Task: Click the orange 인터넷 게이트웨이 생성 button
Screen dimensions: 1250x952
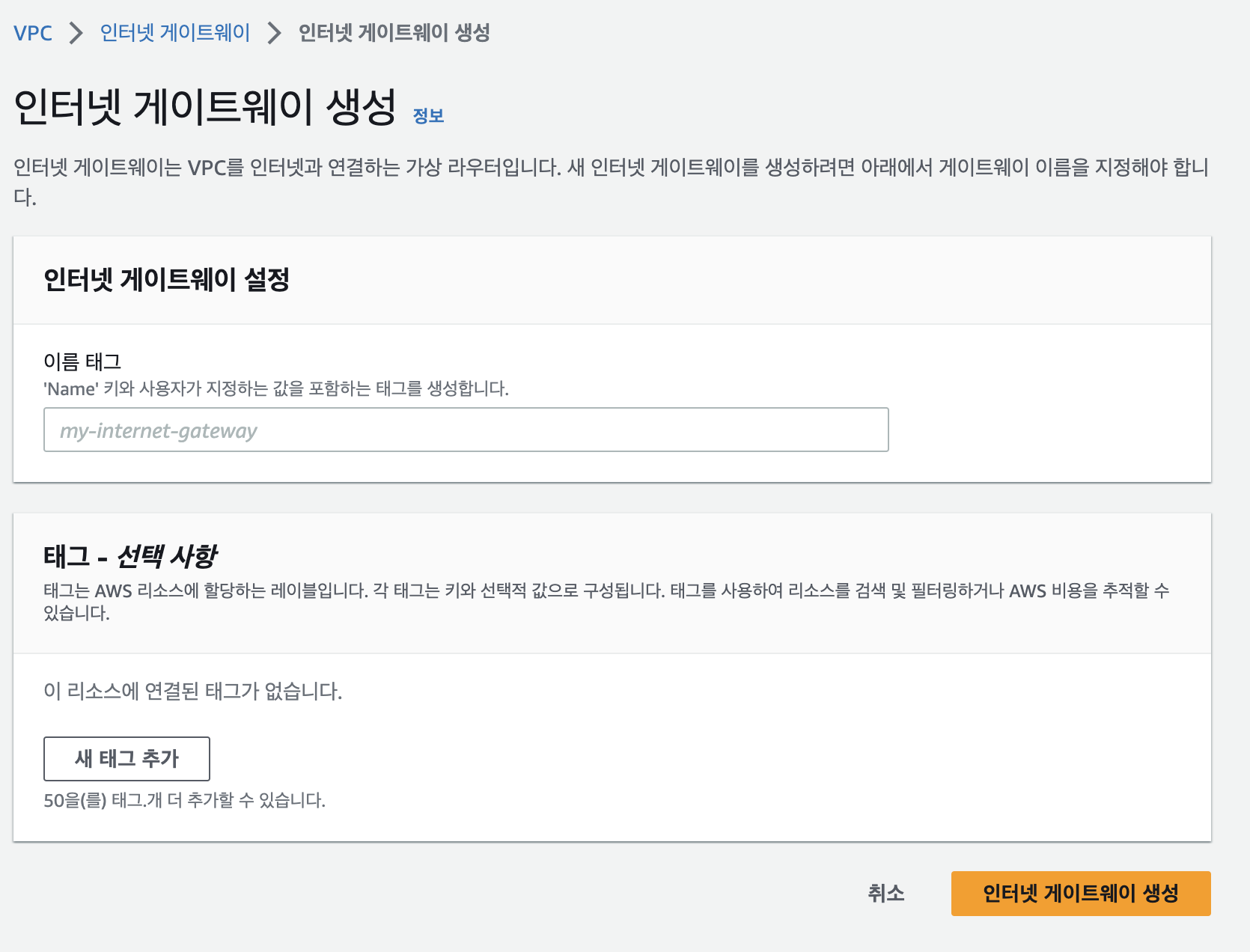Action: tap(1081, 894)
